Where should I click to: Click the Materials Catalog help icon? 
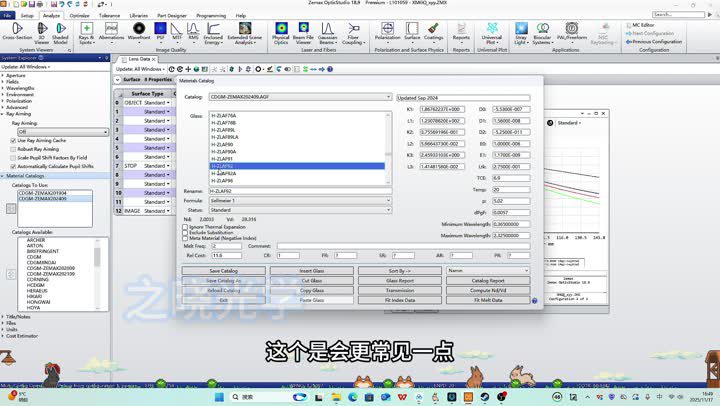(x=534, y=301)
